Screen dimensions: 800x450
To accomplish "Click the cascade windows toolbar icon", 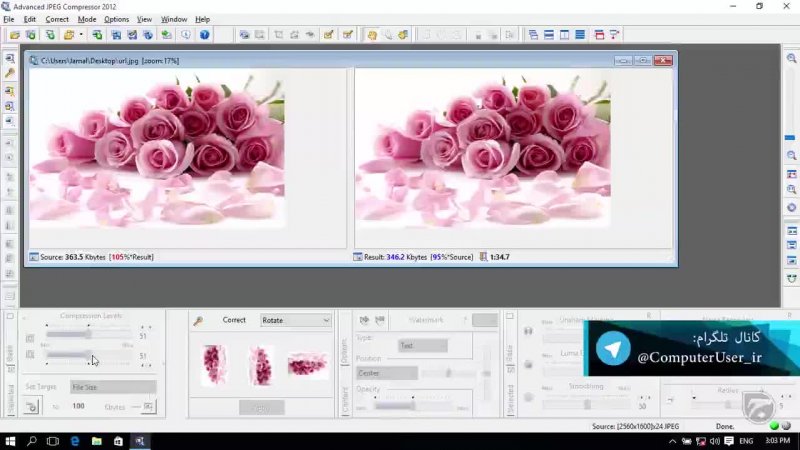I will 532,34.
